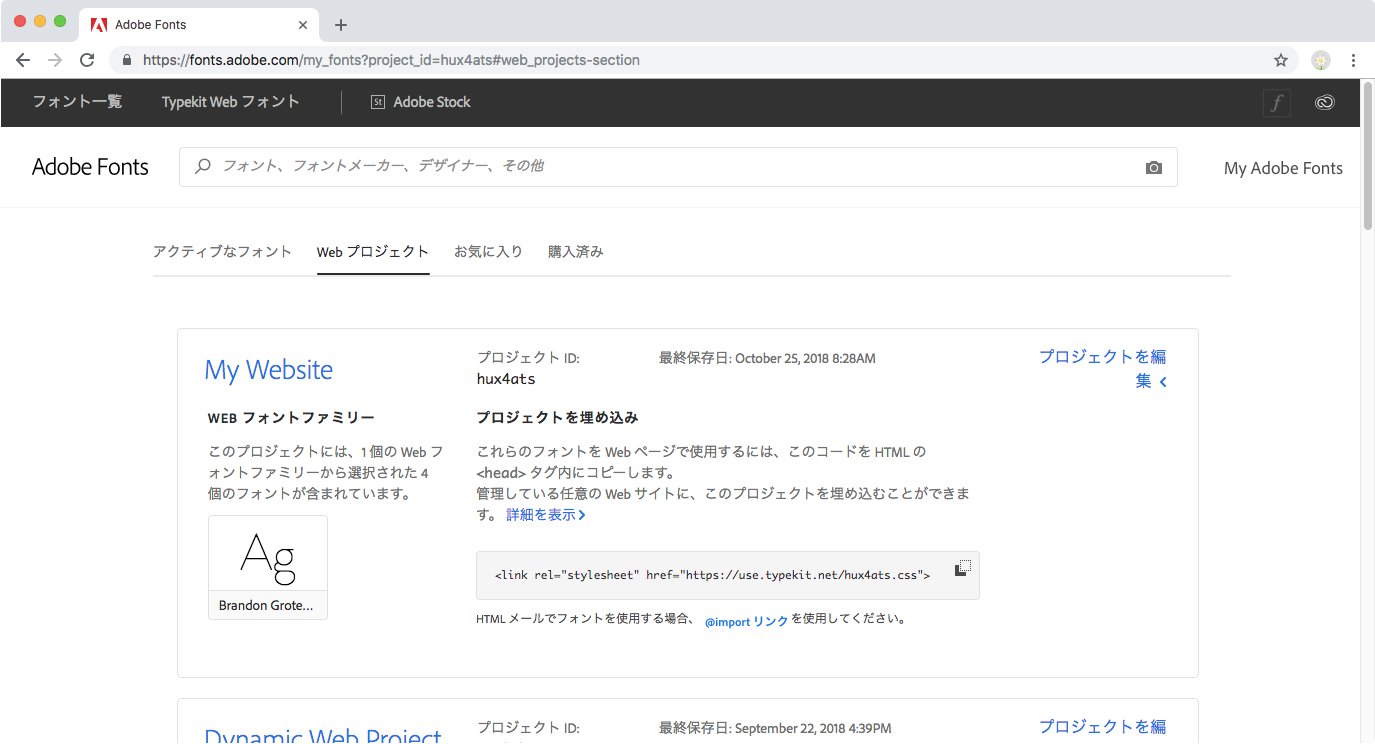The image size is (1375, 744).
Task: Click the page vertical scrollbar
Action: (1367, 155)
